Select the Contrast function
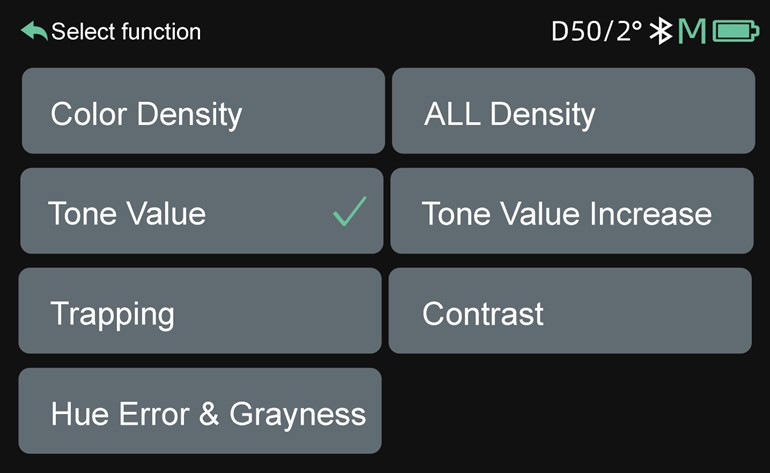The height and width of the screenshot is (473, 770). (x=570, y=311)
